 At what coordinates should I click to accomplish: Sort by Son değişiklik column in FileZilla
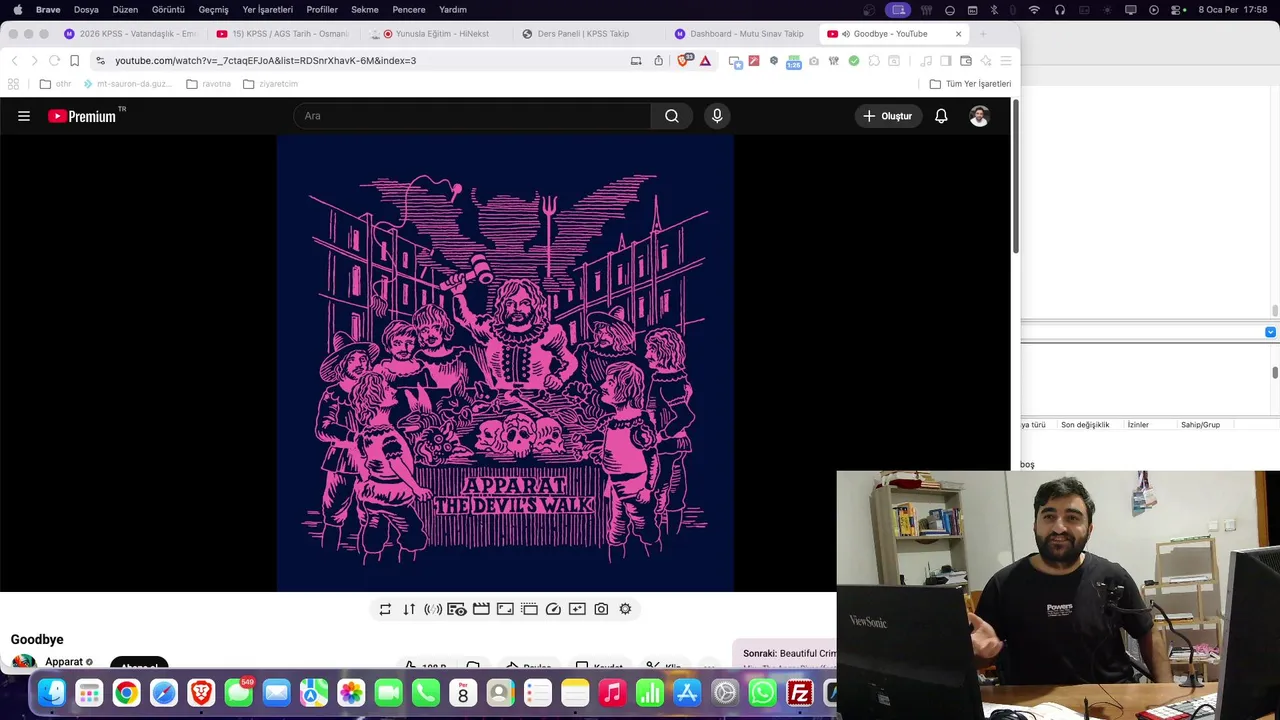(1085, 425)
